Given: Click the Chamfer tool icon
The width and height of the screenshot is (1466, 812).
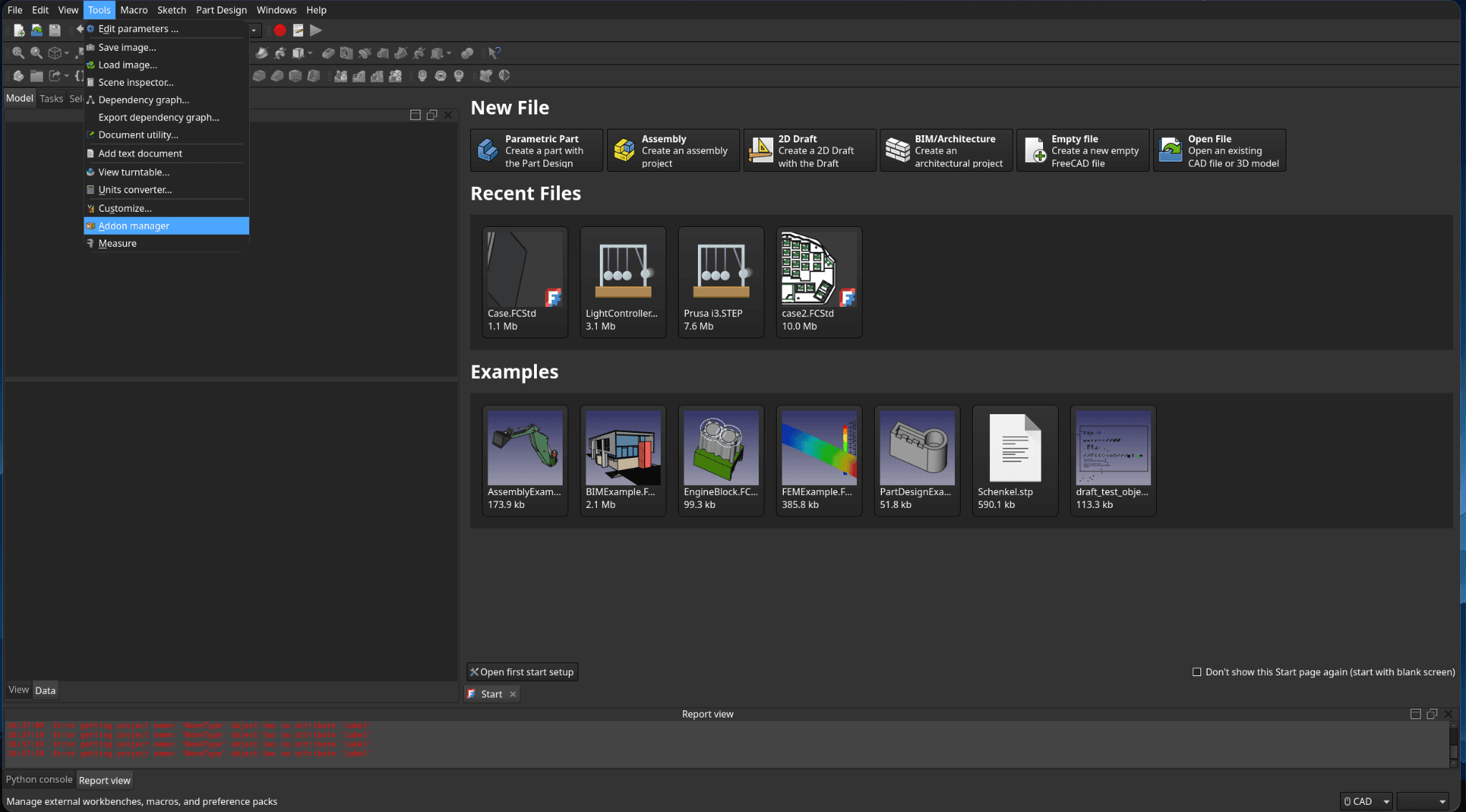Looking at the screenshot, I should (x=277, y=76).
